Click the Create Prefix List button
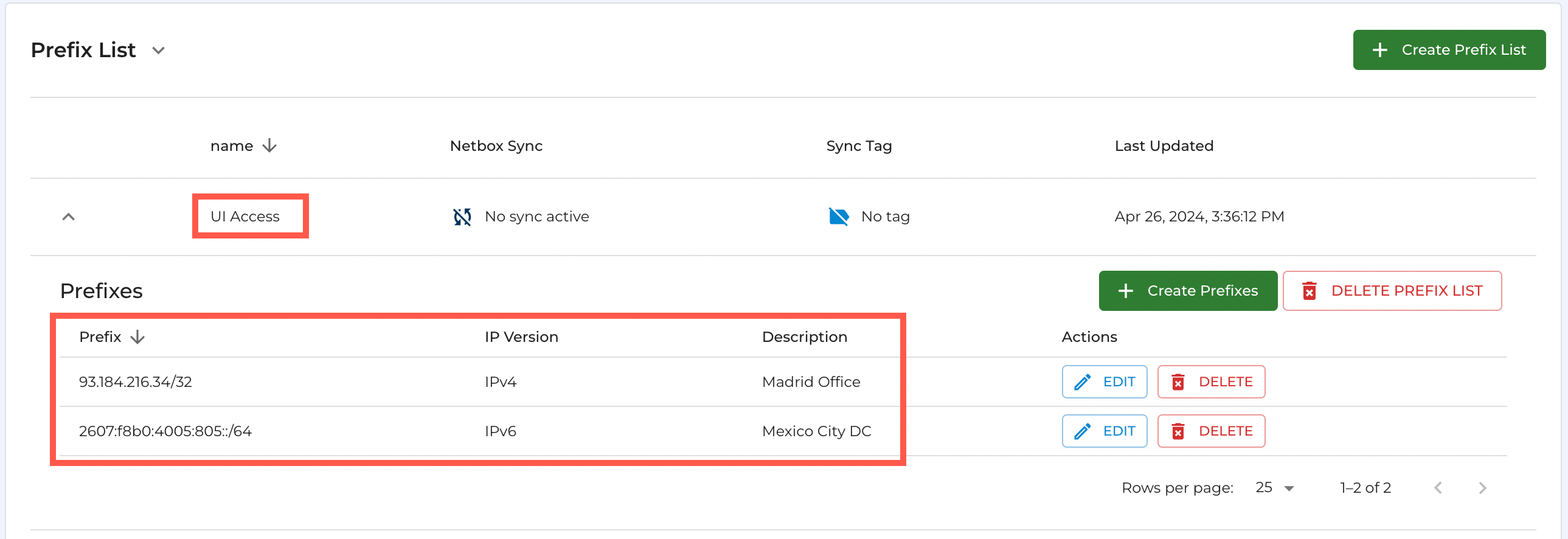 pos(1449,50)
